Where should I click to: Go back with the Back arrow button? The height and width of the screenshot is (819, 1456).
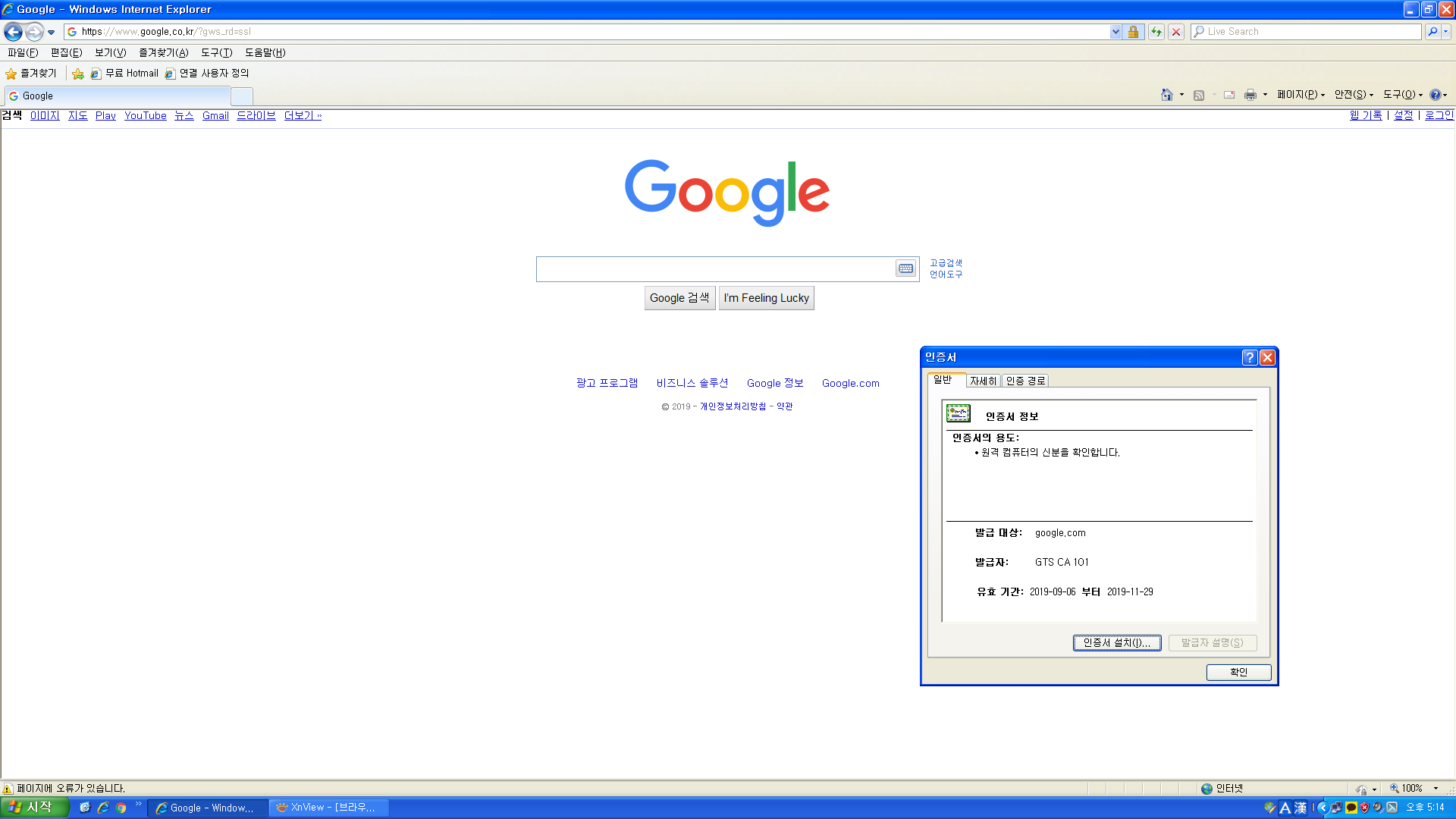(x=13, y=32)
